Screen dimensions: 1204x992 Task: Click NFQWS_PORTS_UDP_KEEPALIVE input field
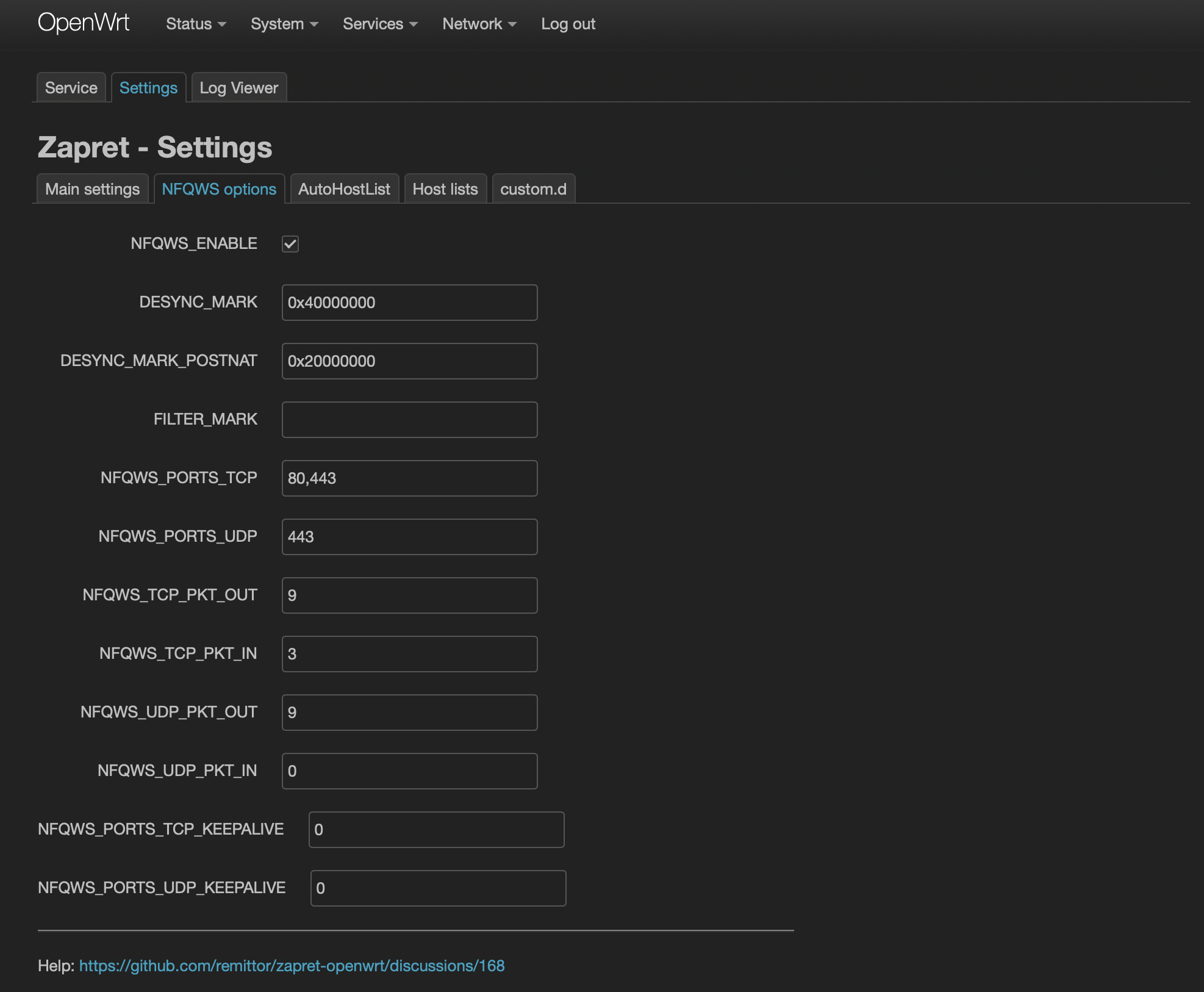click(x=439, y=888)
